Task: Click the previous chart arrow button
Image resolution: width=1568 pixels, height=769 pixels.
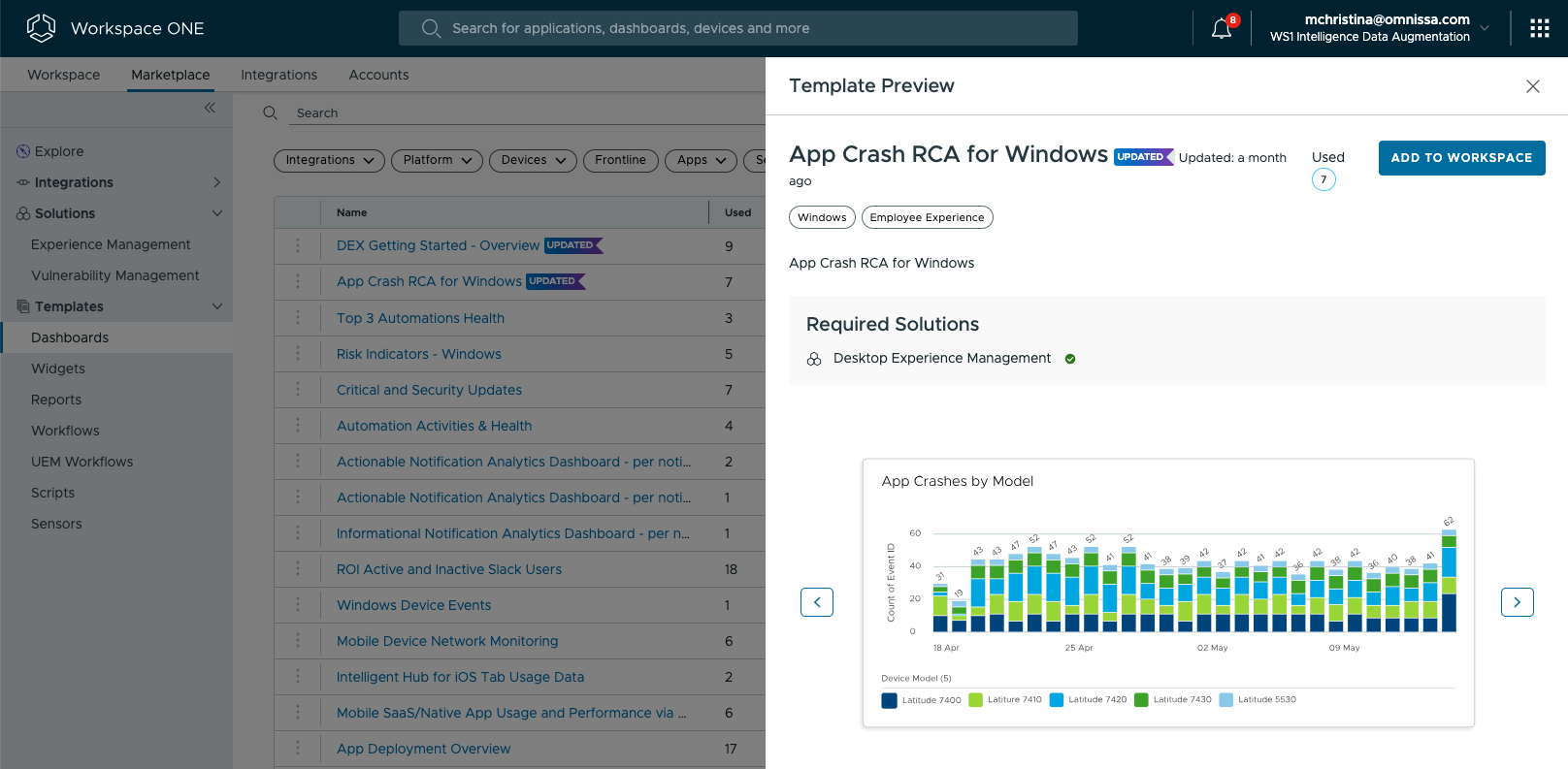Action: point(816,602)
